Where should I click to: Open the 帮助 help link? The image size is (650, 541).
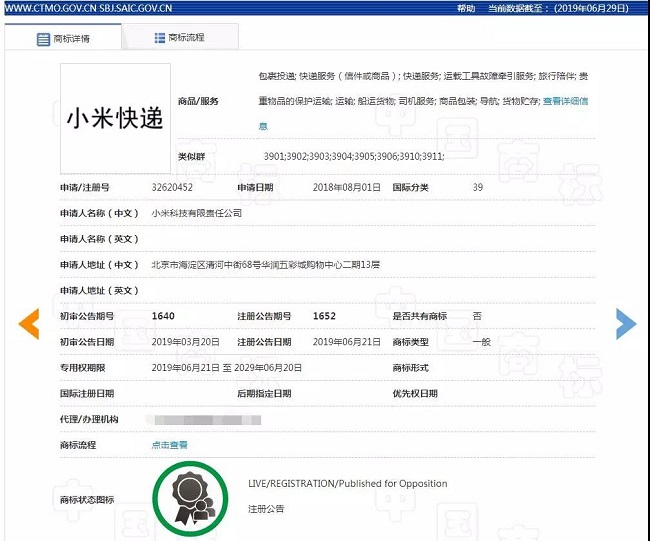pos(466,8)
